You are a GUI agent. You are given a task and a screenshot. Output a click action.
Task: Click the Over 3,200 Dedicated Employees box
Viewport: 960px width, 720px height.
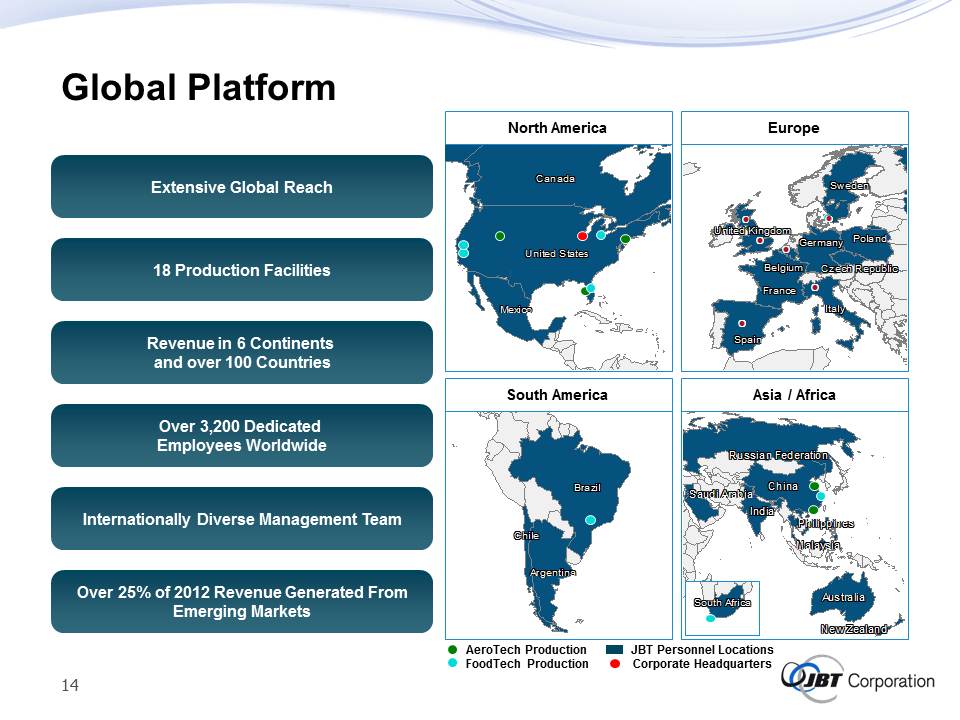[x=242, y=436]
